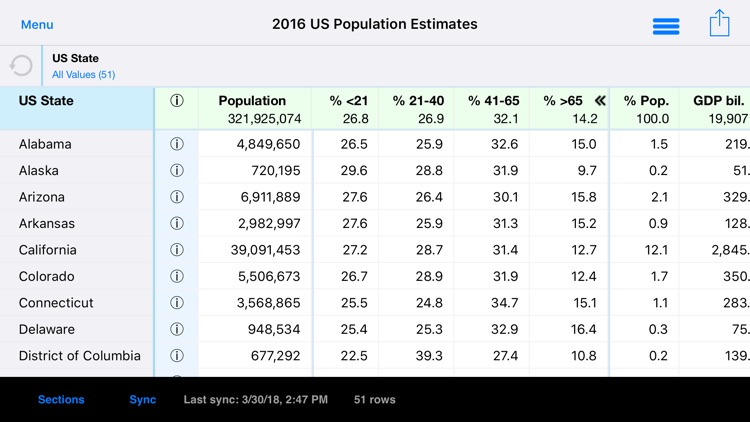Select the Connecticut row label
This screenshot has height=422, width=750.
56,303
